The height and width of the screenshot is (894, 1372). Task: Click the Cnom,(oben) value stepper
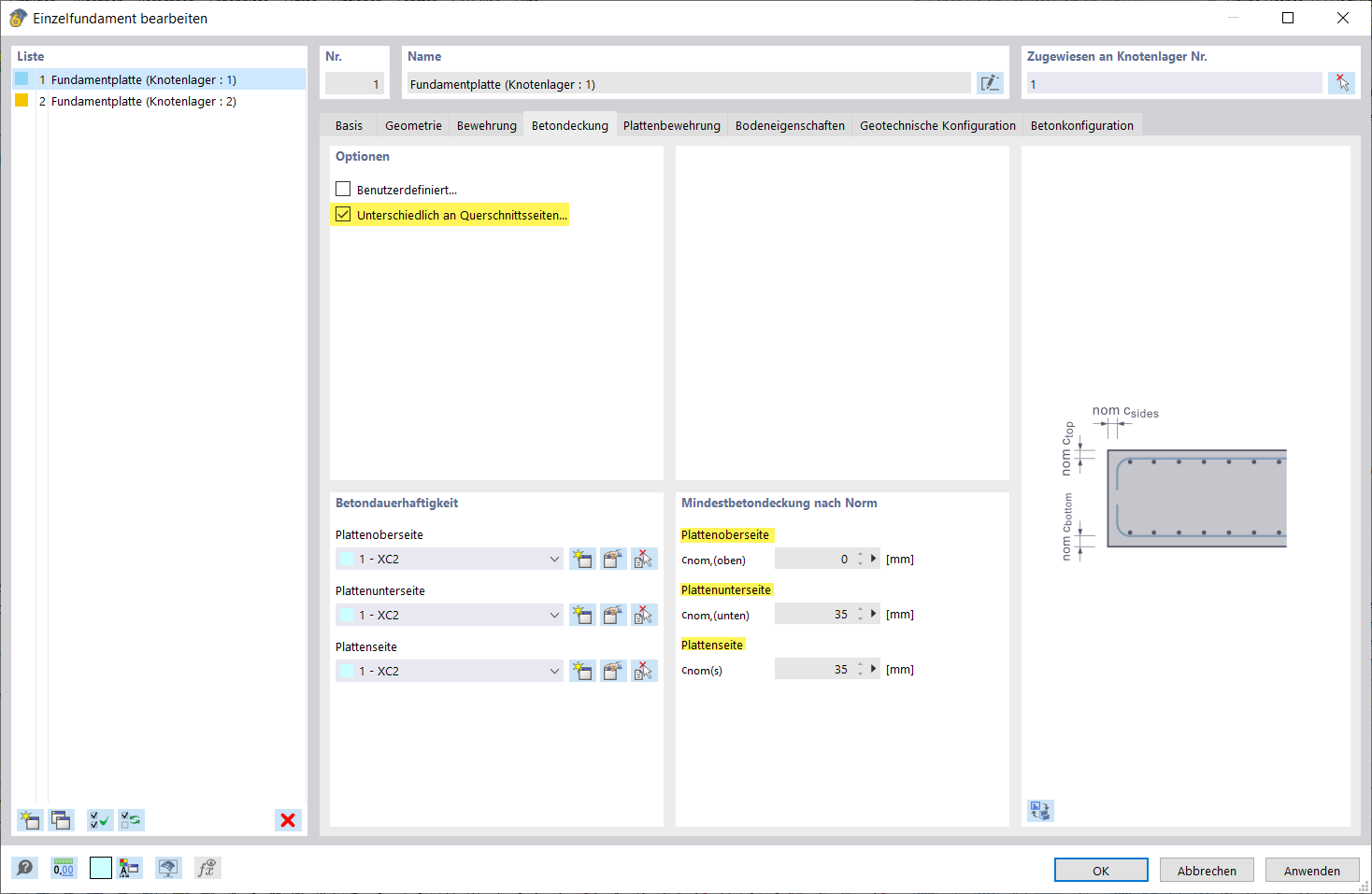click(861, 559)
